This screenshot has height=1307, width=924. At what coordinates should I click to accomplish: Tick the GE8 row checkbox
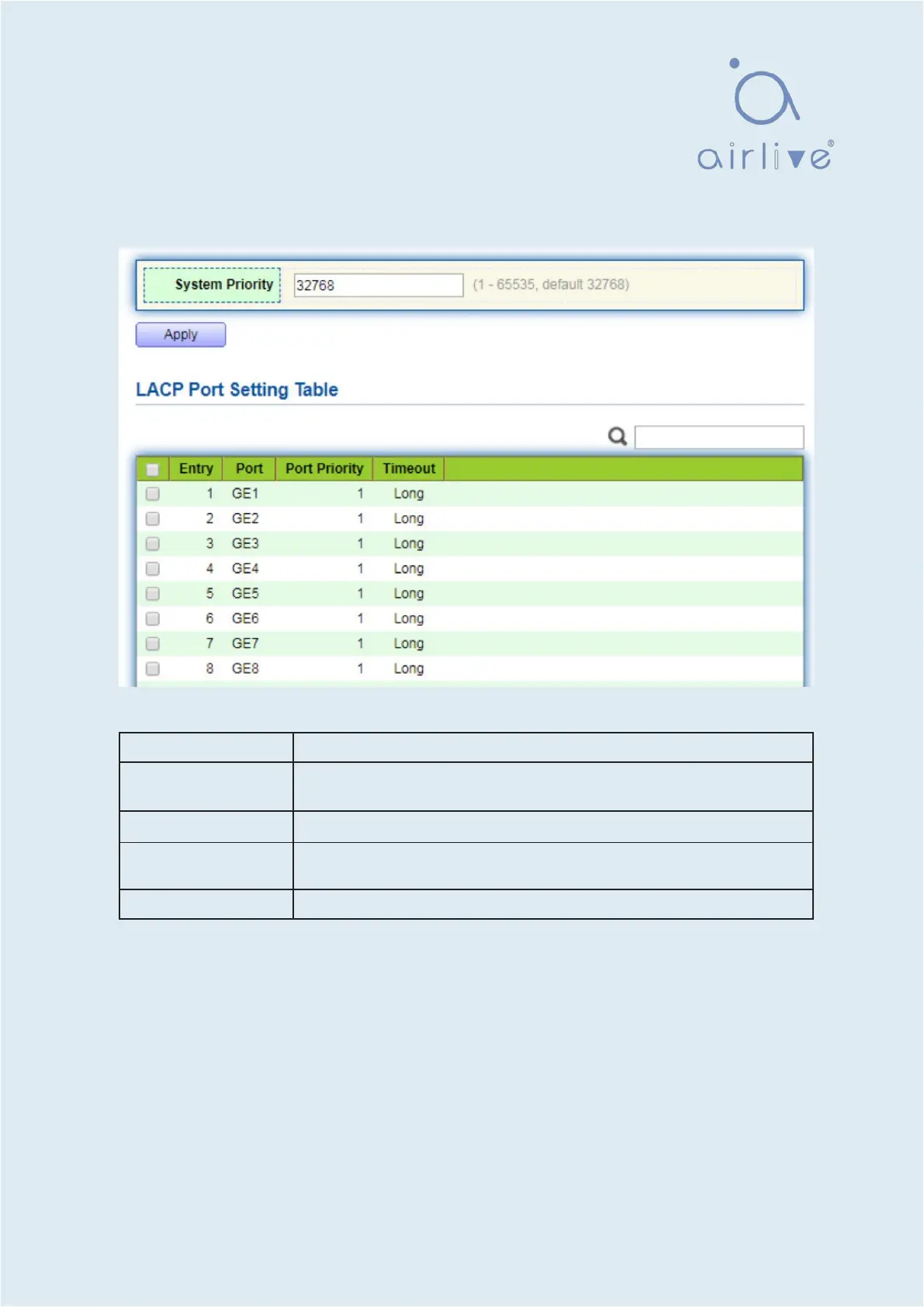(x=153, y=668)
